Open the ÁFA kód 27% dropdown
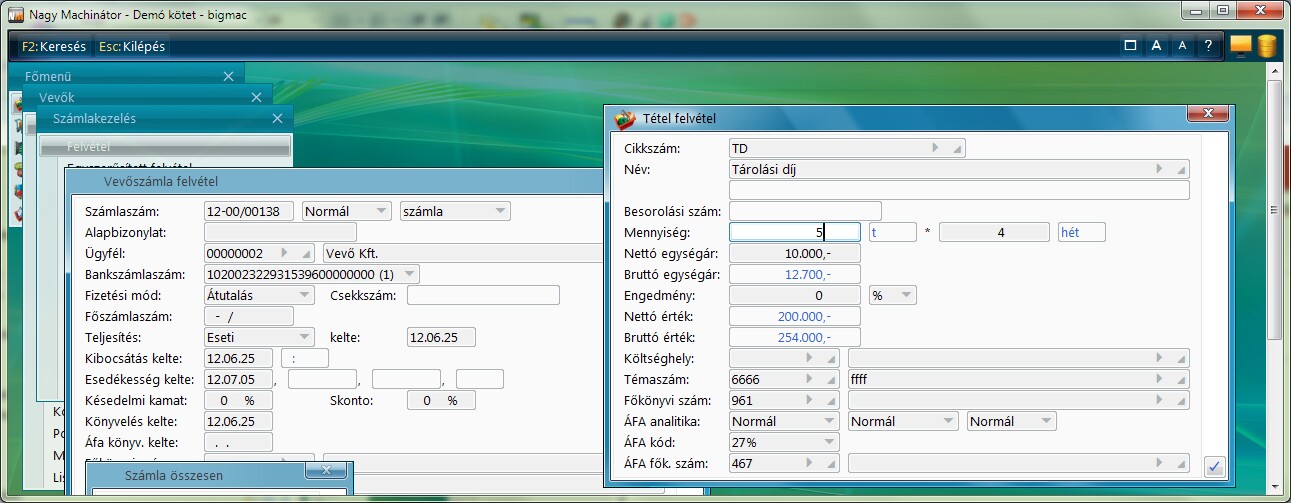Screen dimensions: 1291x503 829,442
